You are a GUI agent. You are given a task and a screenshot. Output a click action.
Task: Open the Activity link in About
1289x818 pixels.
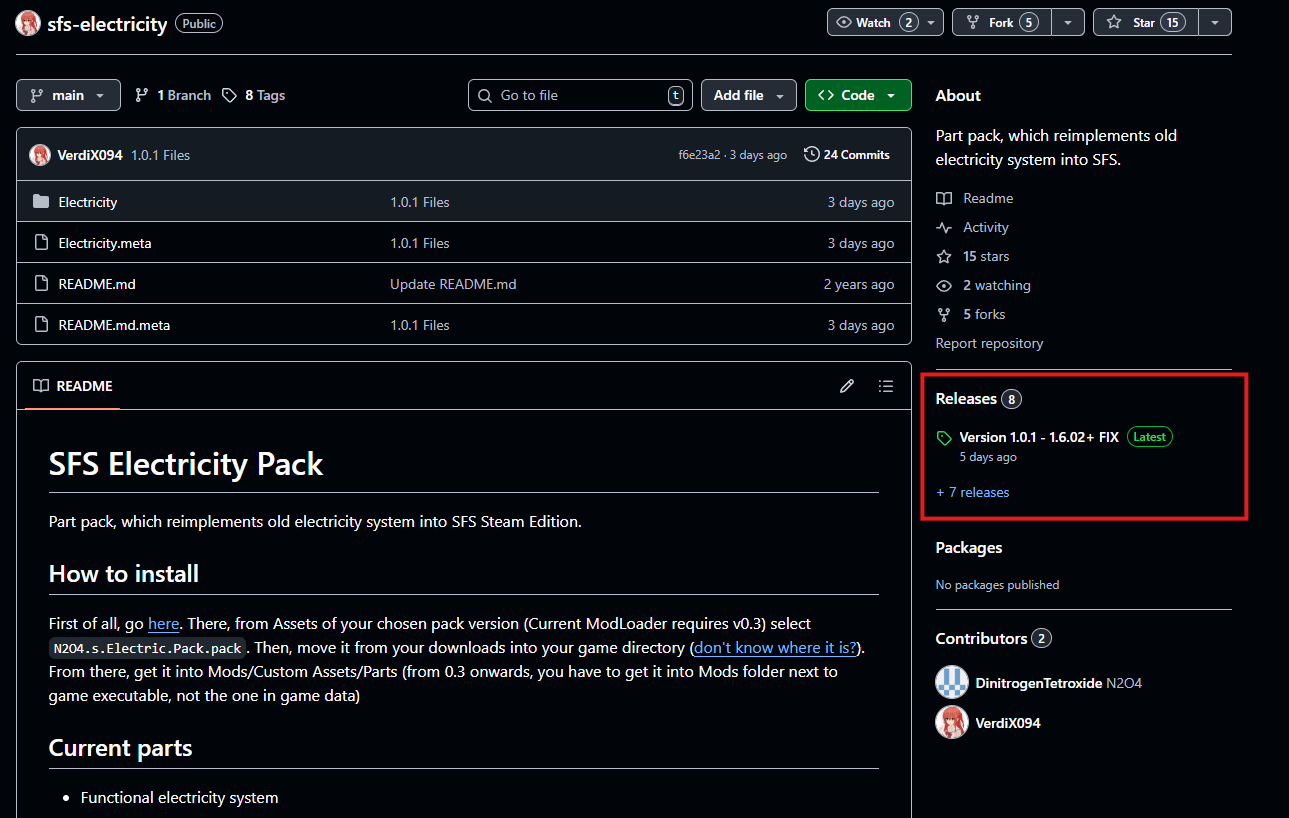[x=985, y=227]
